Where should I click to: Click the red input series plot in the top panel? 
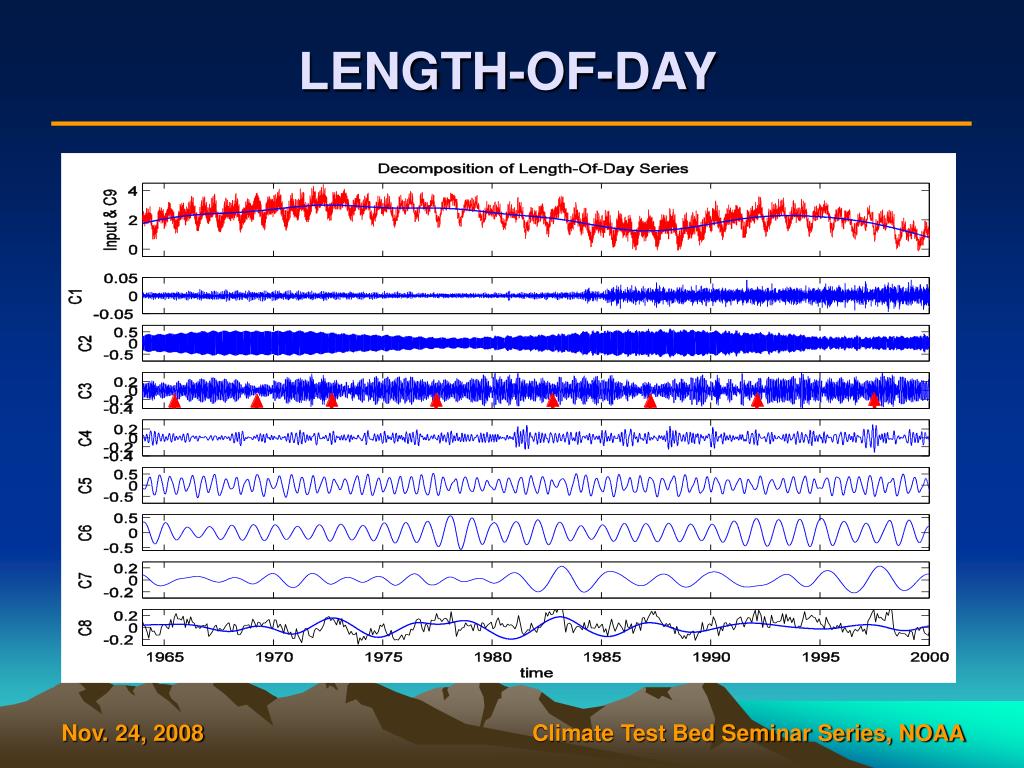(536, 220)
